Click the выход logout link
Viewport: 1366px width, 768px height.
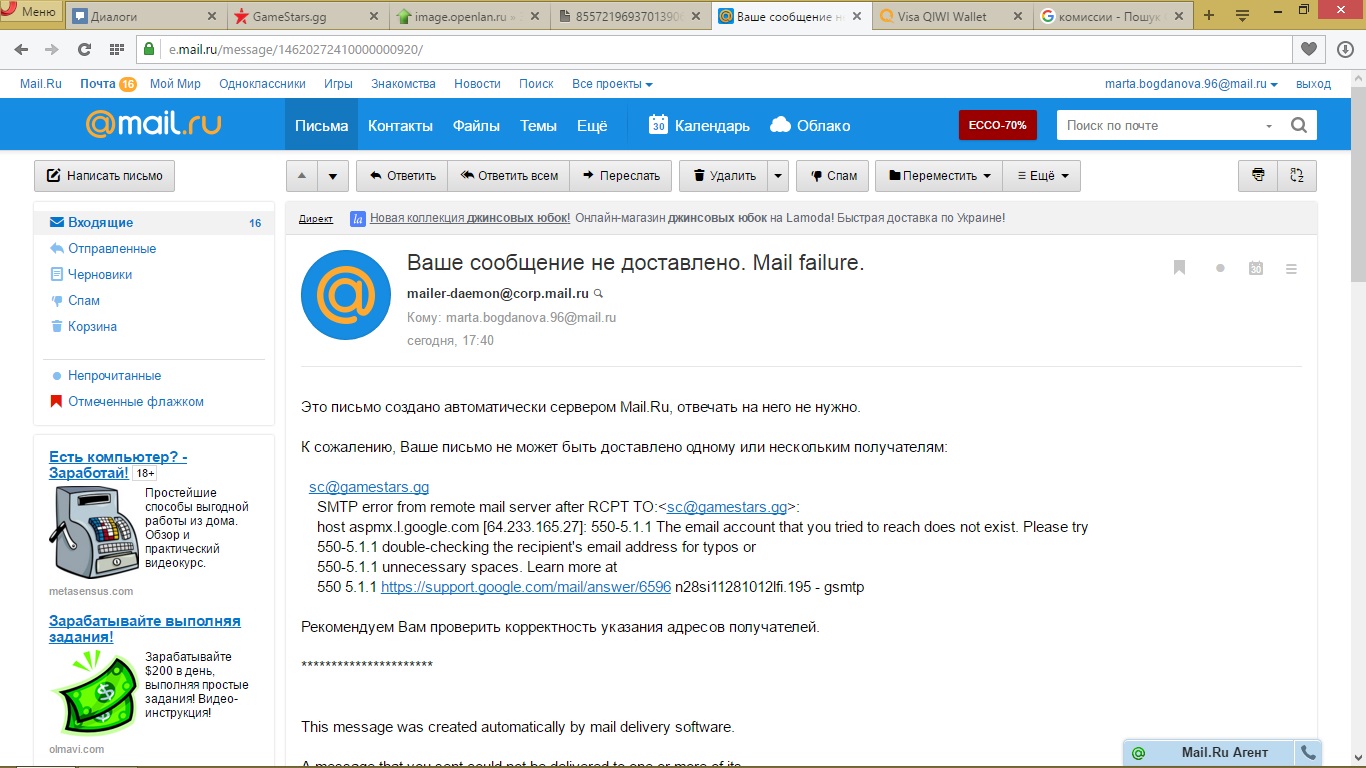tap(1313, 84)
